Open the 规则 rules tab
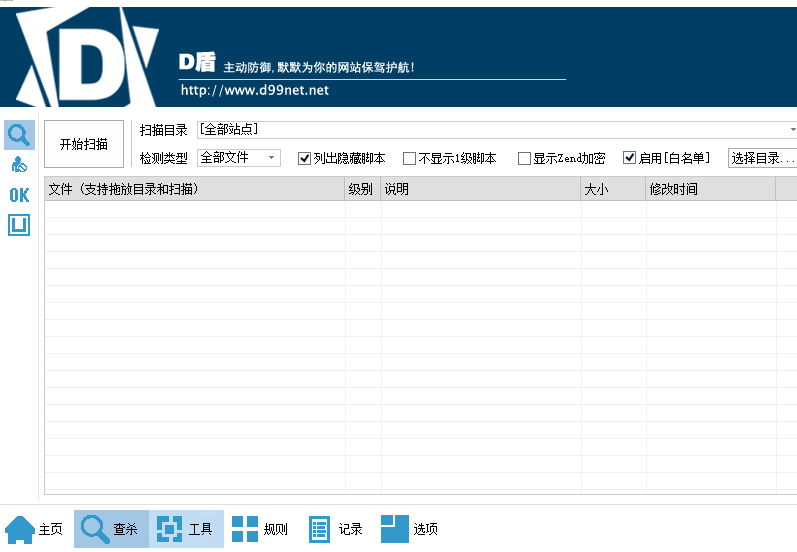797x552 pixels. pyautogui.click(x=260, y=529)
